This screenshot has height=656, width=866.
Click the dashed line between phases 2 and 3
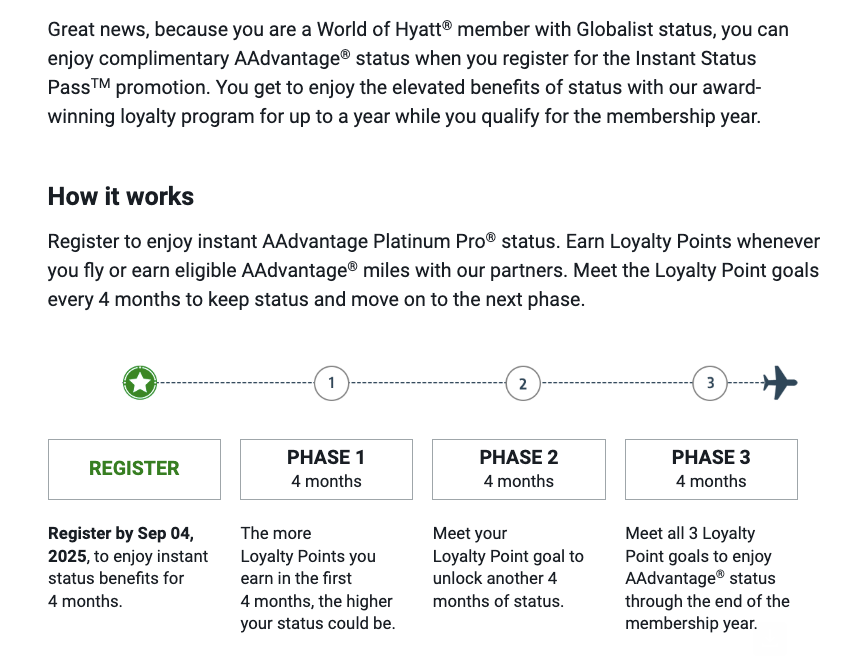[616, 382]
